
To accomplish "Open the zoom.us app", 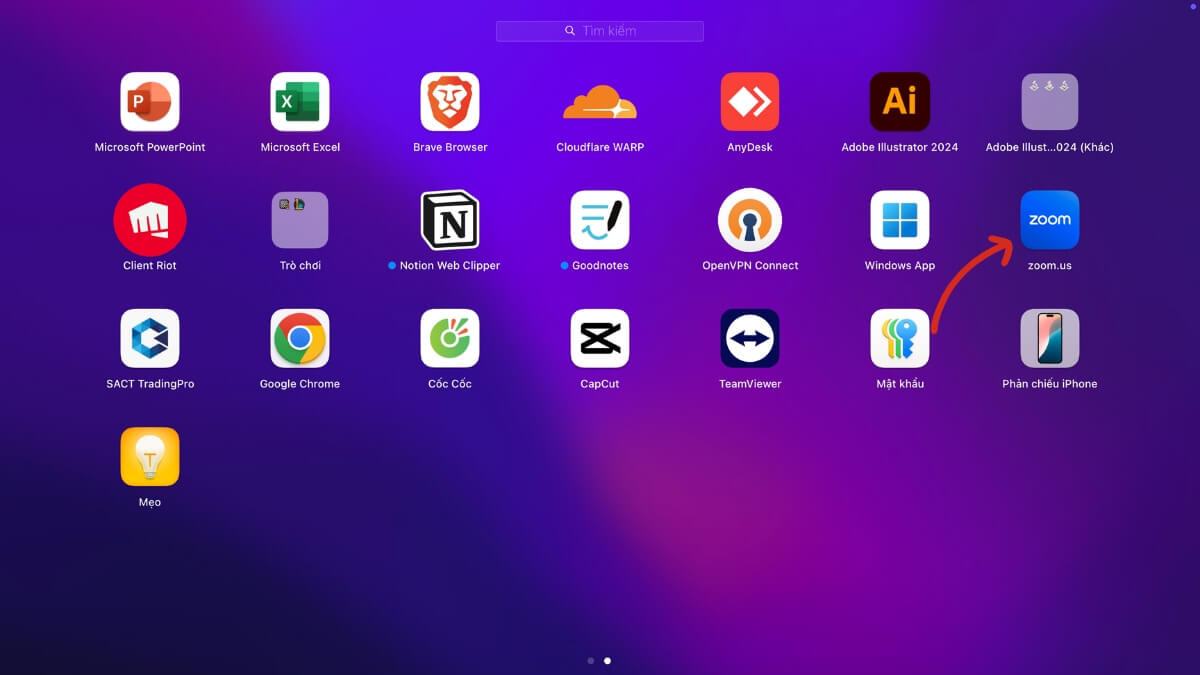I will coord(1050,220).
